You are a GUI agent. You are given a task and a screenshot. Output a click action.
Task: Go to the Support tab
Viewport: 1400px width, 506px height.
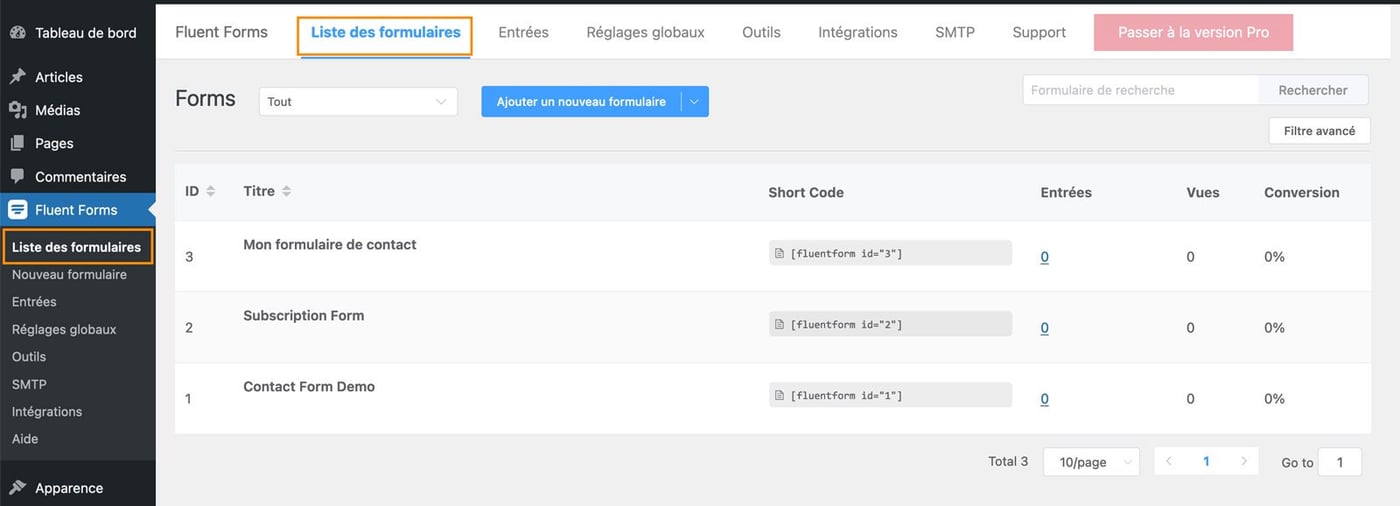[x=1039, y=32]
